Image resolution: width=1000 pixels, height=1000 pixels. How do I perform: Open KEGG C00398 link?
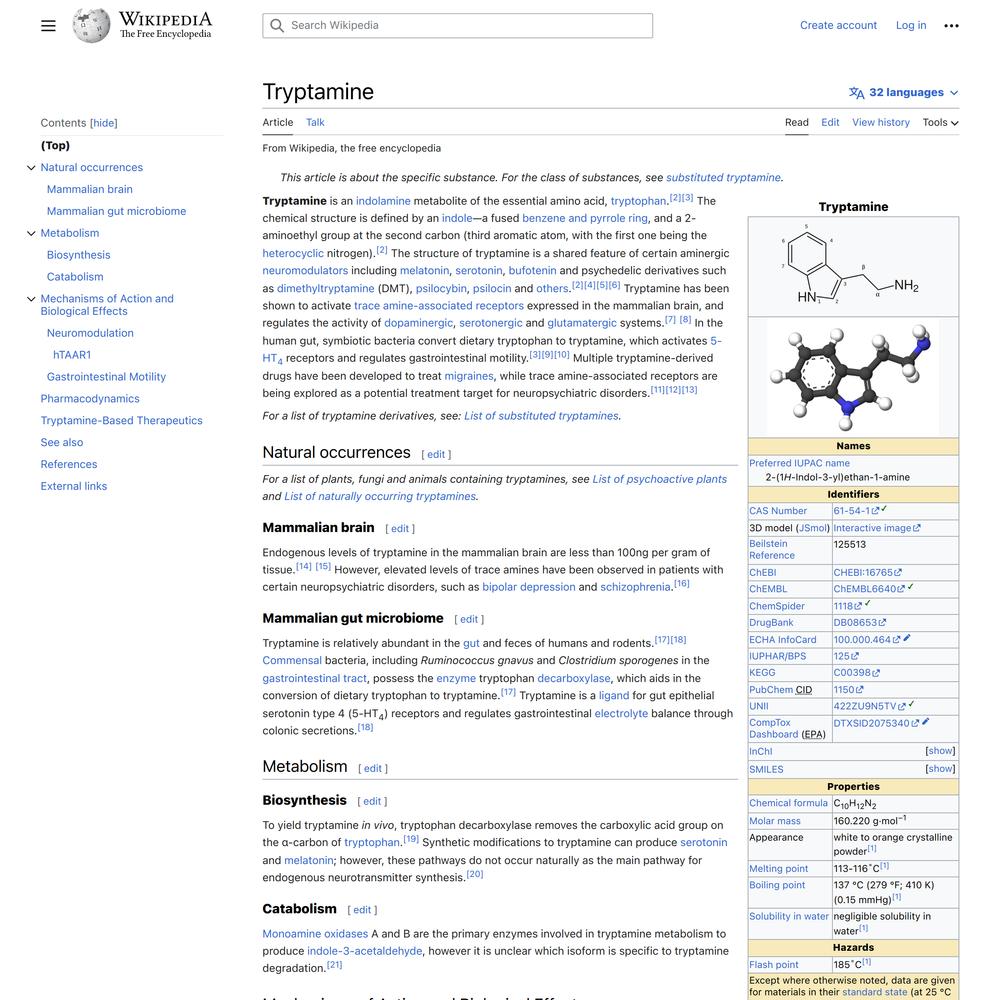(856, 673)
